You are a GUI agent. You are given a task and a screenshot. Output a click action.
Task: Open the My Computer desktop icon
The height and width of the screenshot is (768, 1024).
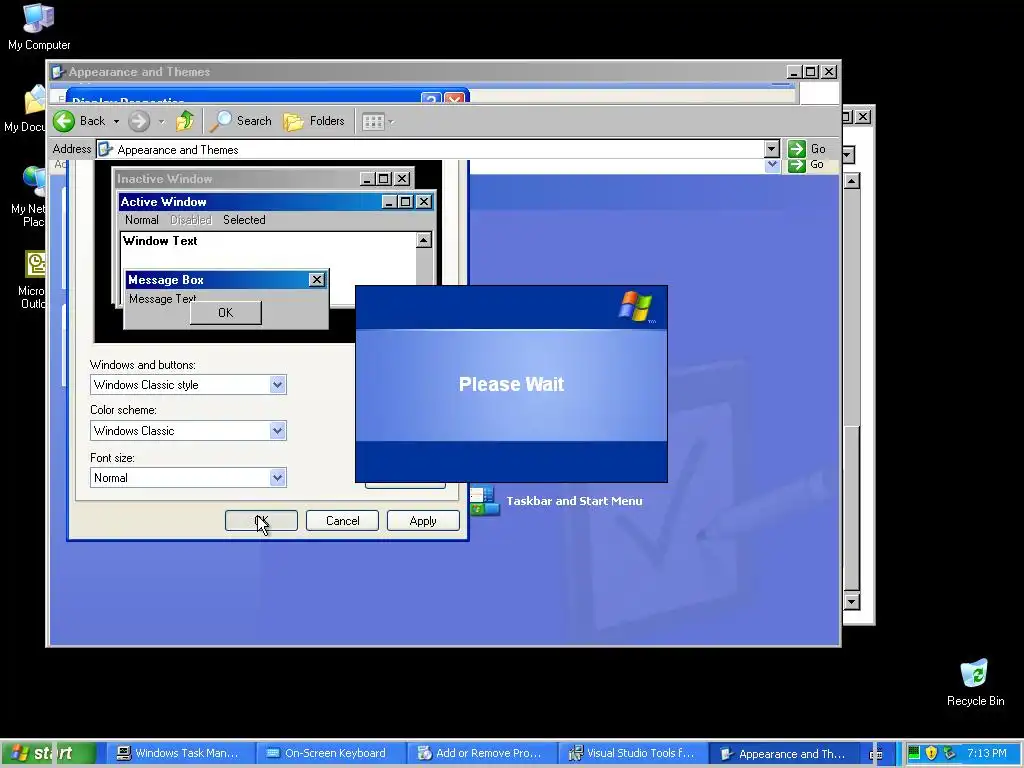tap(39, 27)
